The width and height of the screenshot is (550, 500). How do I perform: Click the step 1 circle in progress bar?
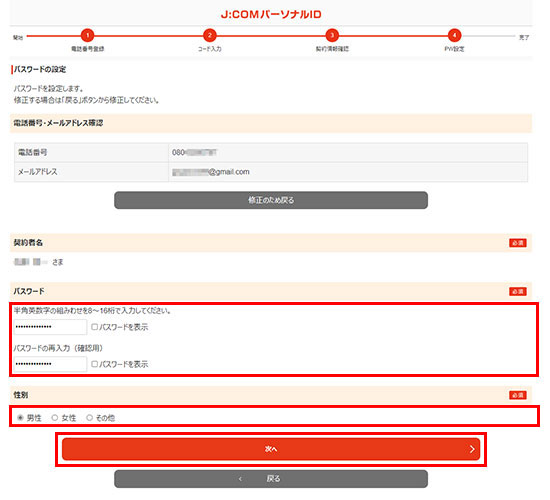(x=87, y=35)
